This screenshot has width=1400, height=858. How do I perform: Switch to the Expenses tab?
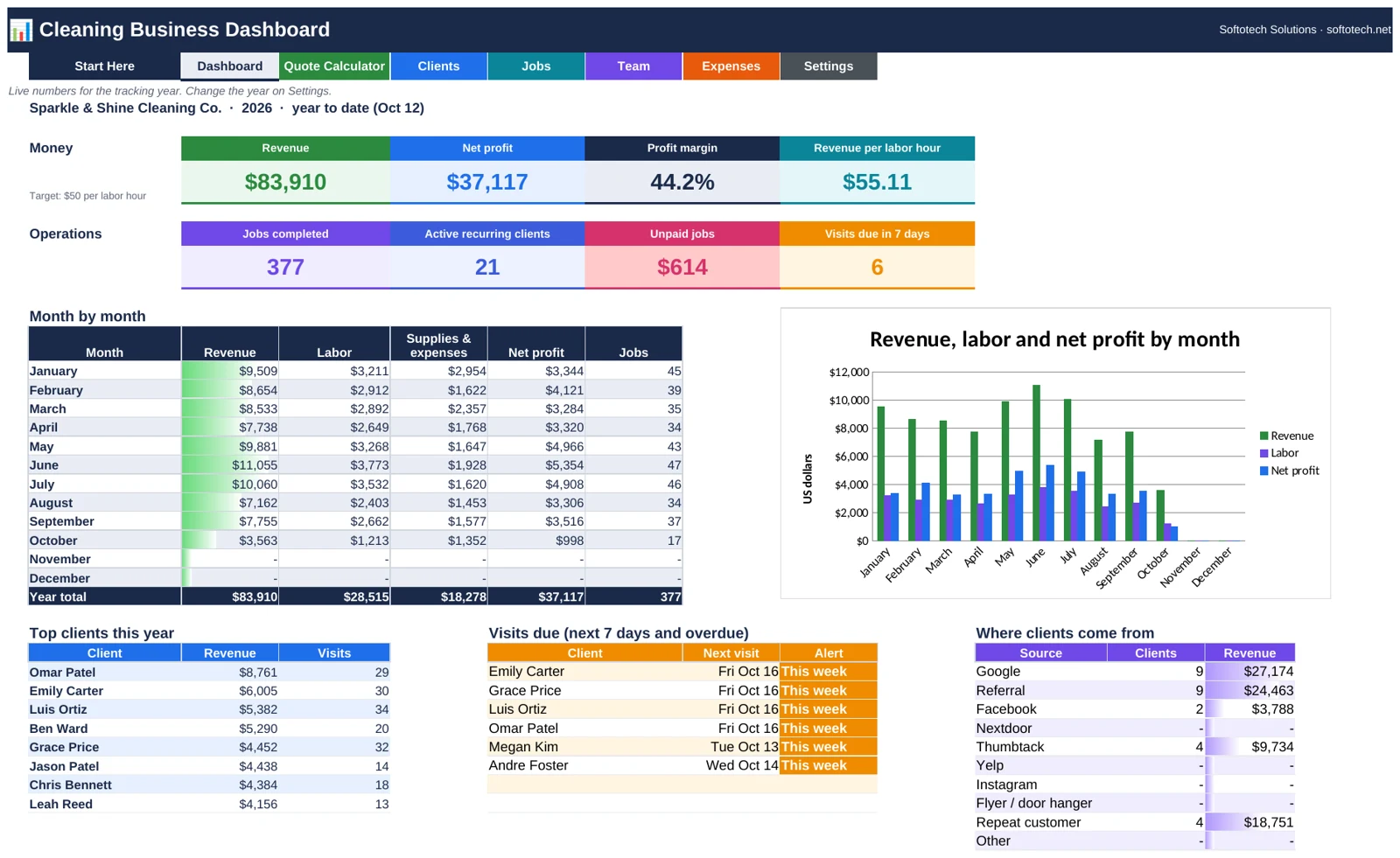pyautogui.click(x=731, y=66)
